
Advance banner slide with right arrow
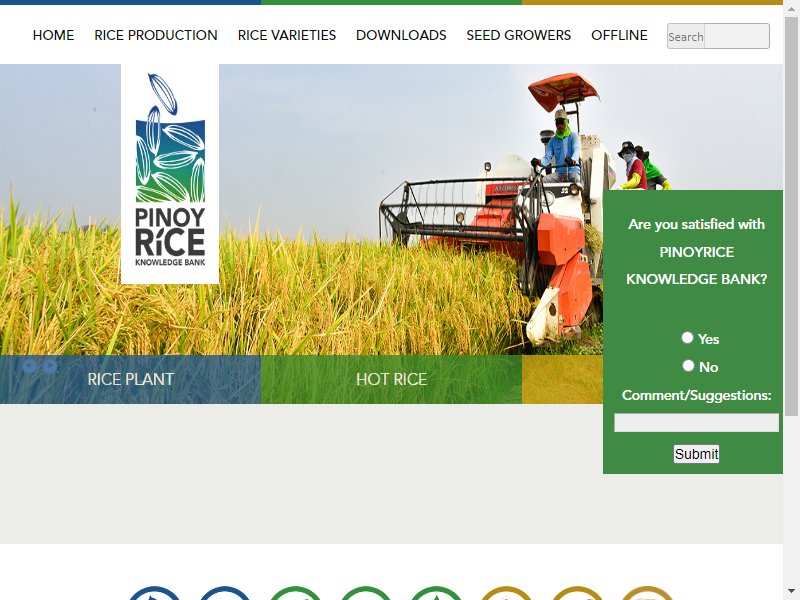49,366
